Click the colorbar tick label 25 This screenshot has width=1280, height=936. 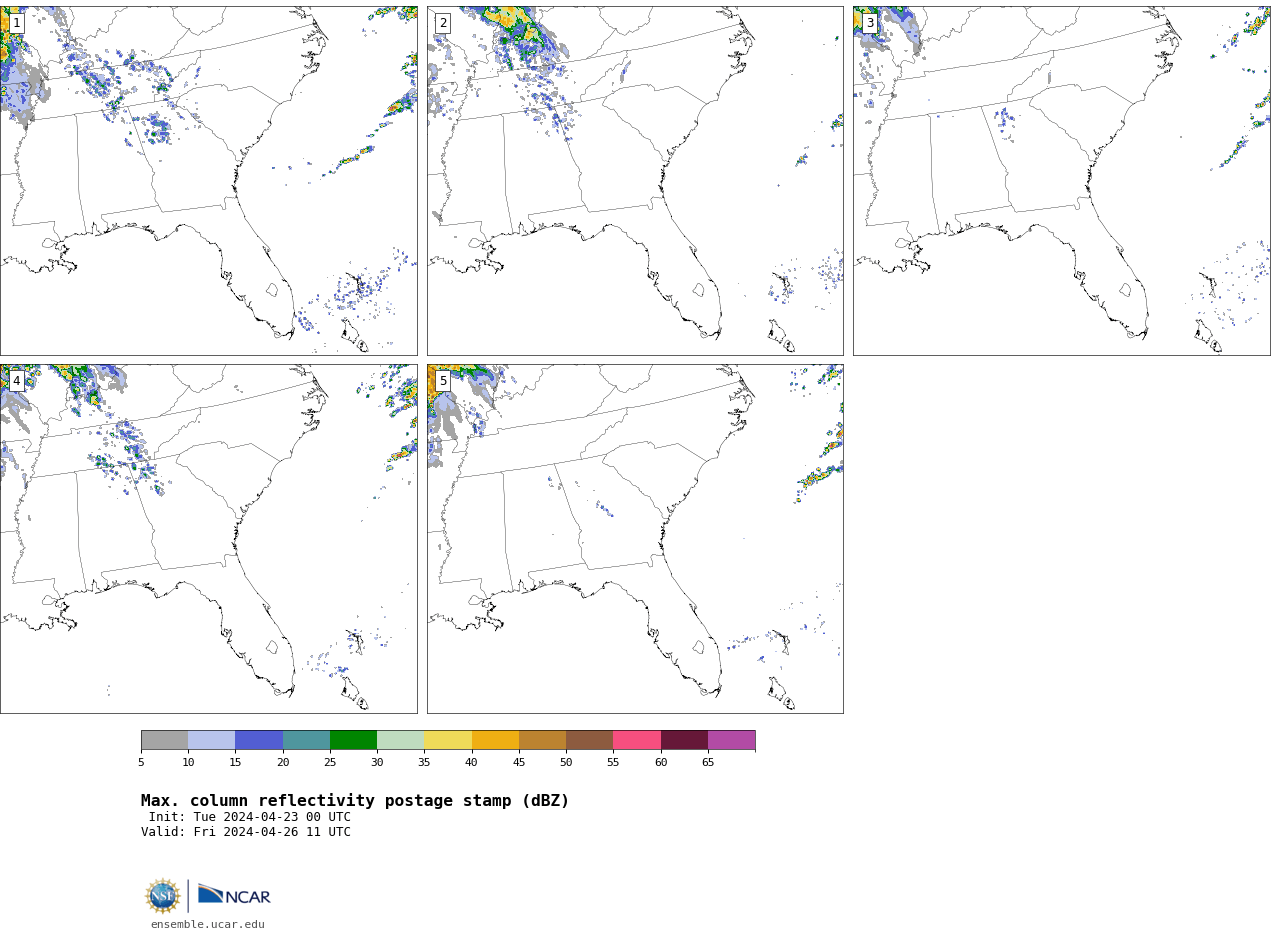pos(330,763)
